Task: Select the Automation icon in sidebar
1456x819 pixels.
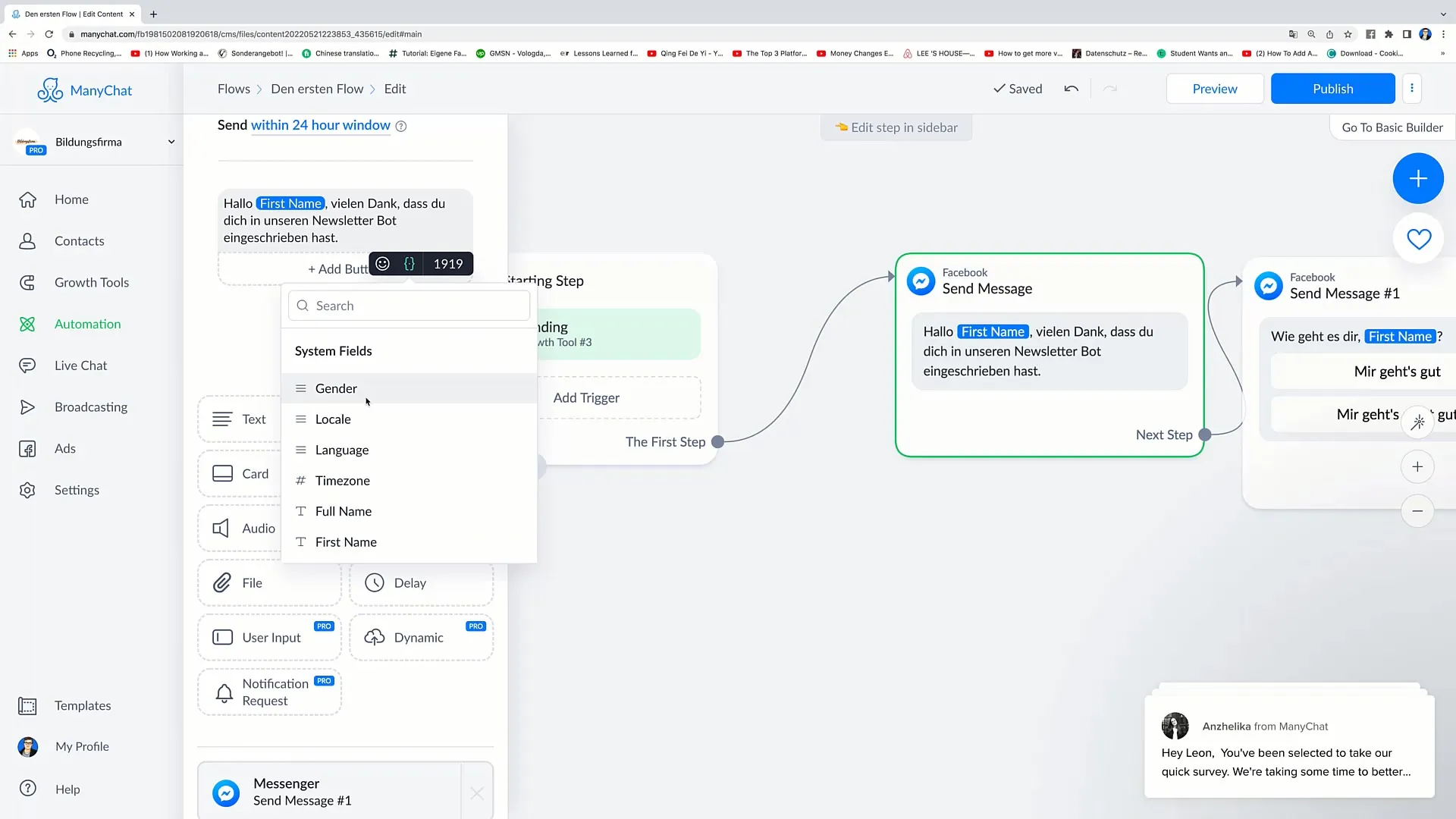Action: point(27,323)
